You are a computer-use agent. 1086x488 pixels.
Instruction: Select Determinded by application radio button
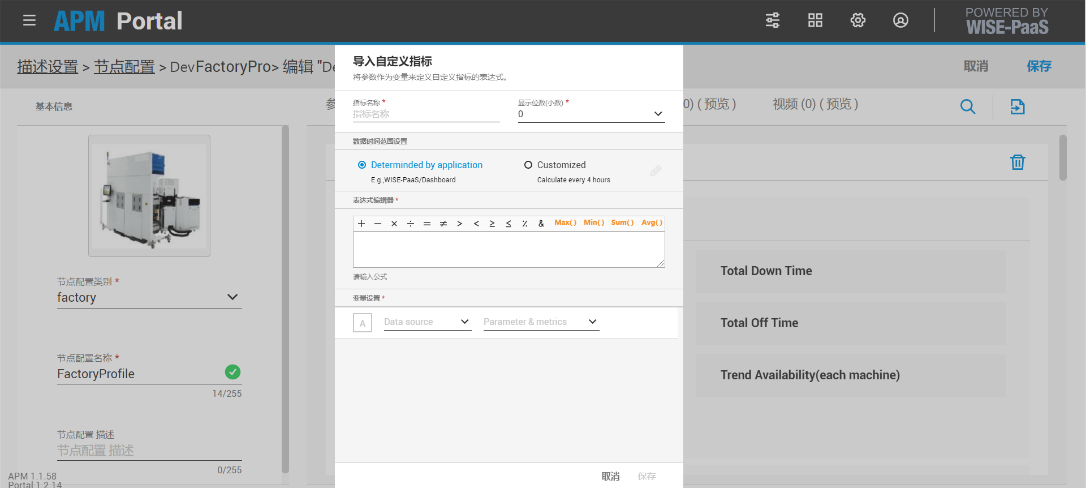point(362,165)
